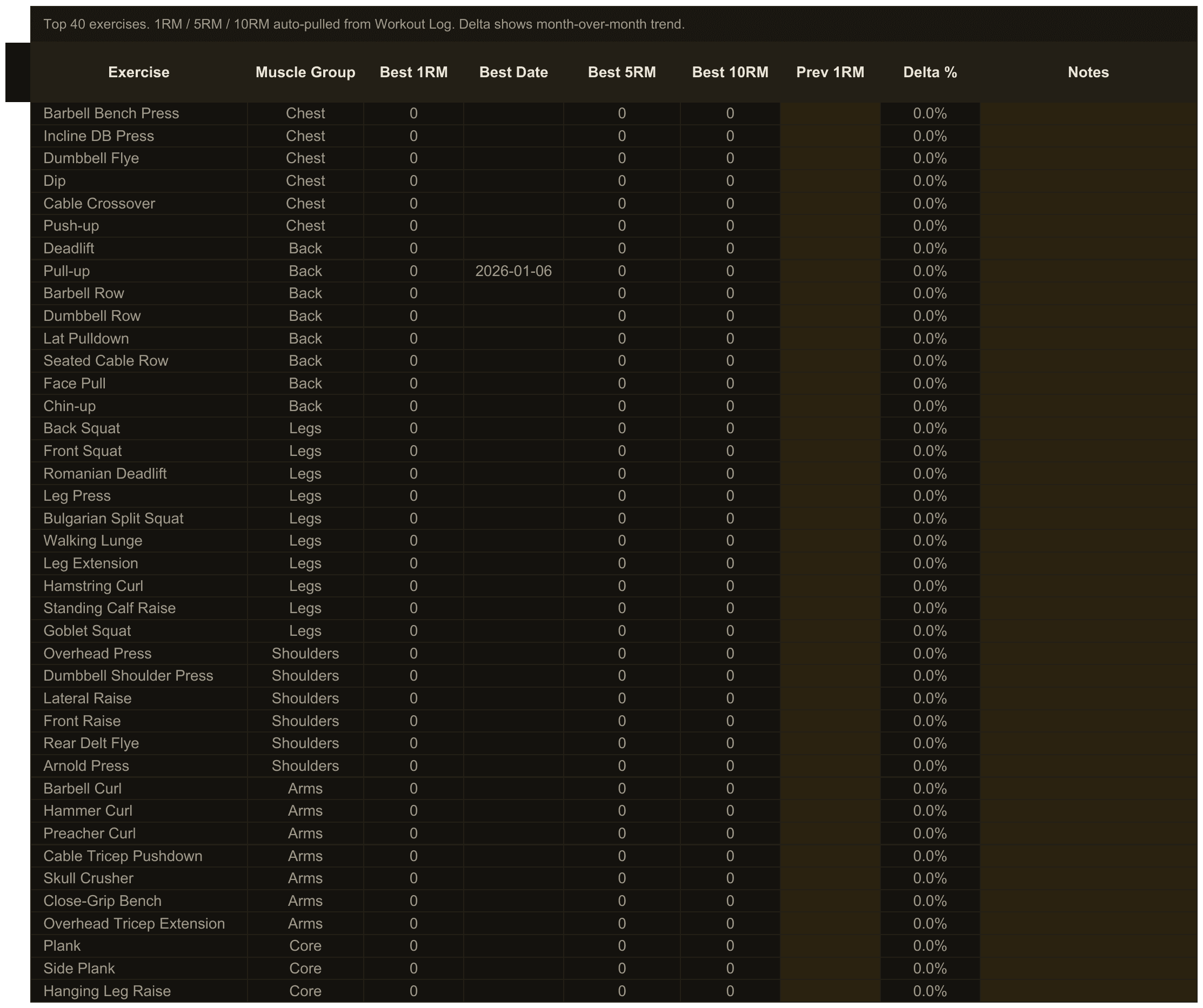Screen dimensions: 1203x1008
Task: Click the Rear Delt Flye cell
Action: [x=139, y=743]
